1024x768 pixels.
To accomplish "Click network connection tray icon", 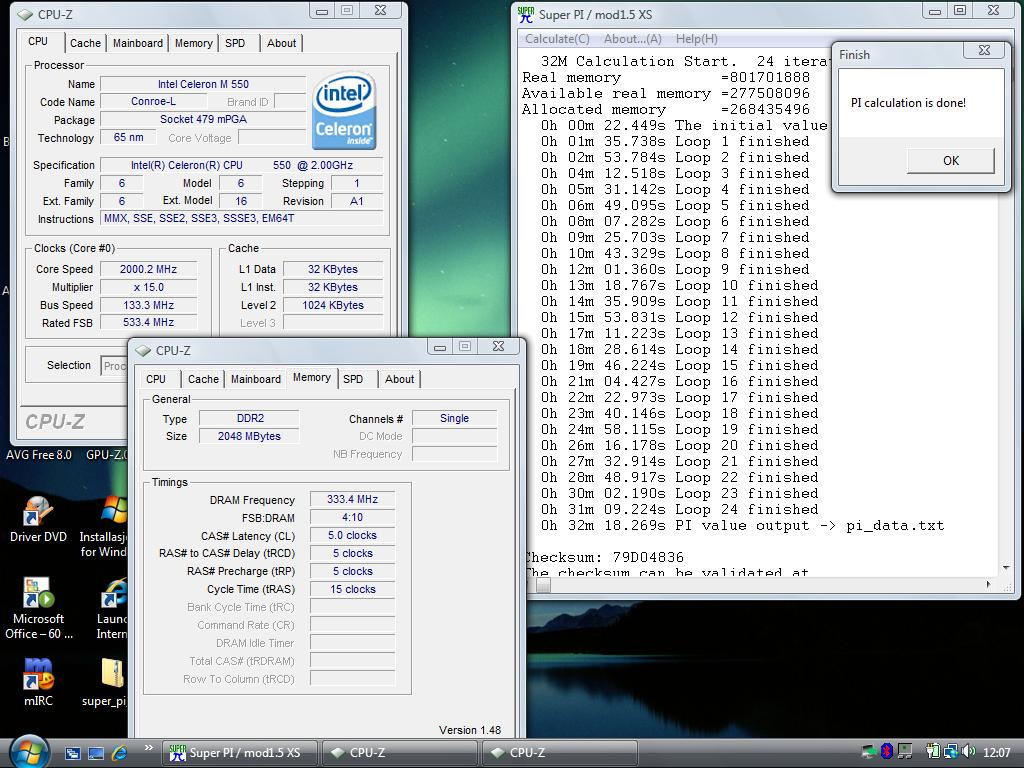I will point(950,752).
